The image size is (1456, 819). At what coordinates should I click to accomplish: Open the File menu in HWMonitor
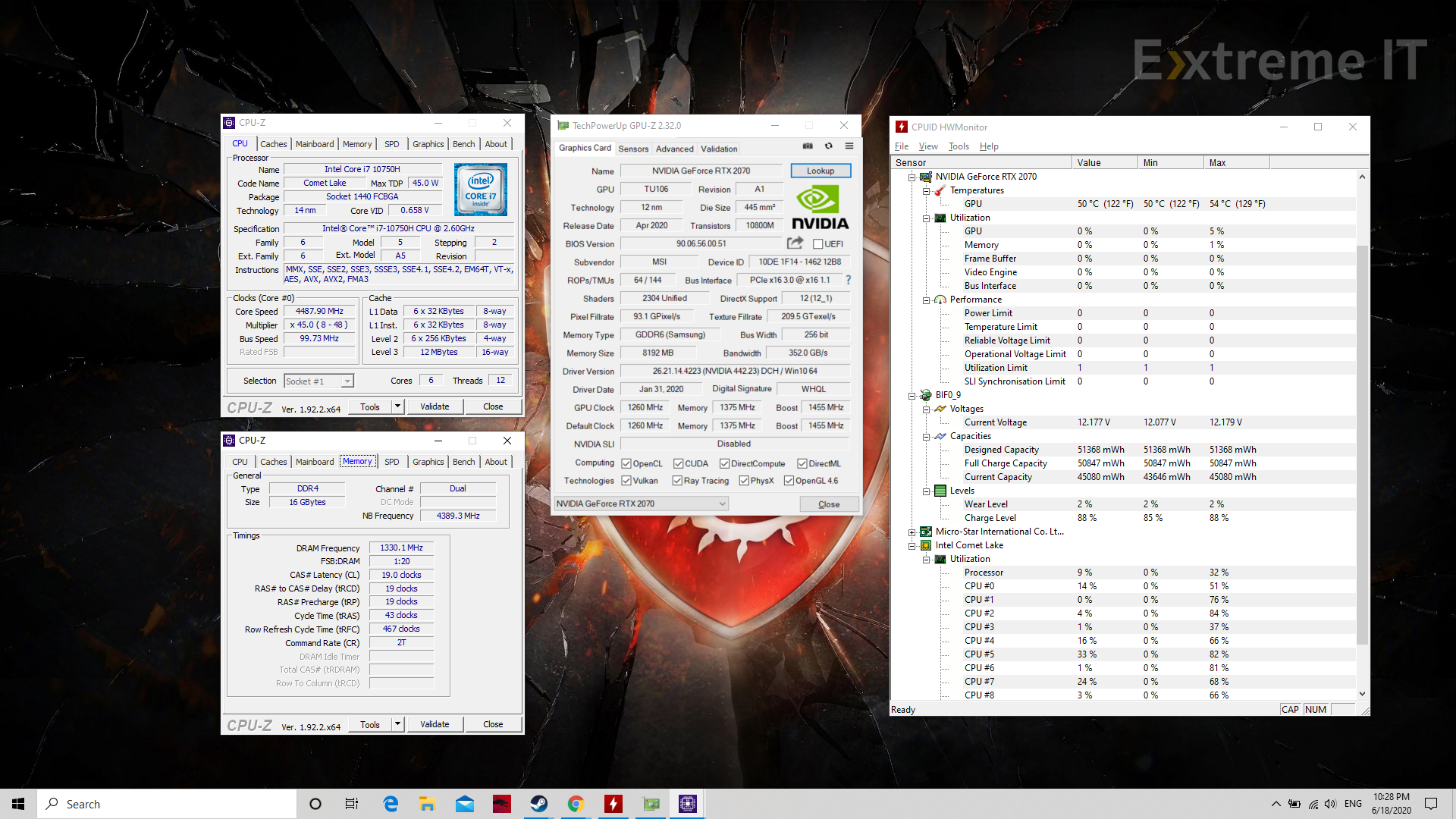coord(902,146)
